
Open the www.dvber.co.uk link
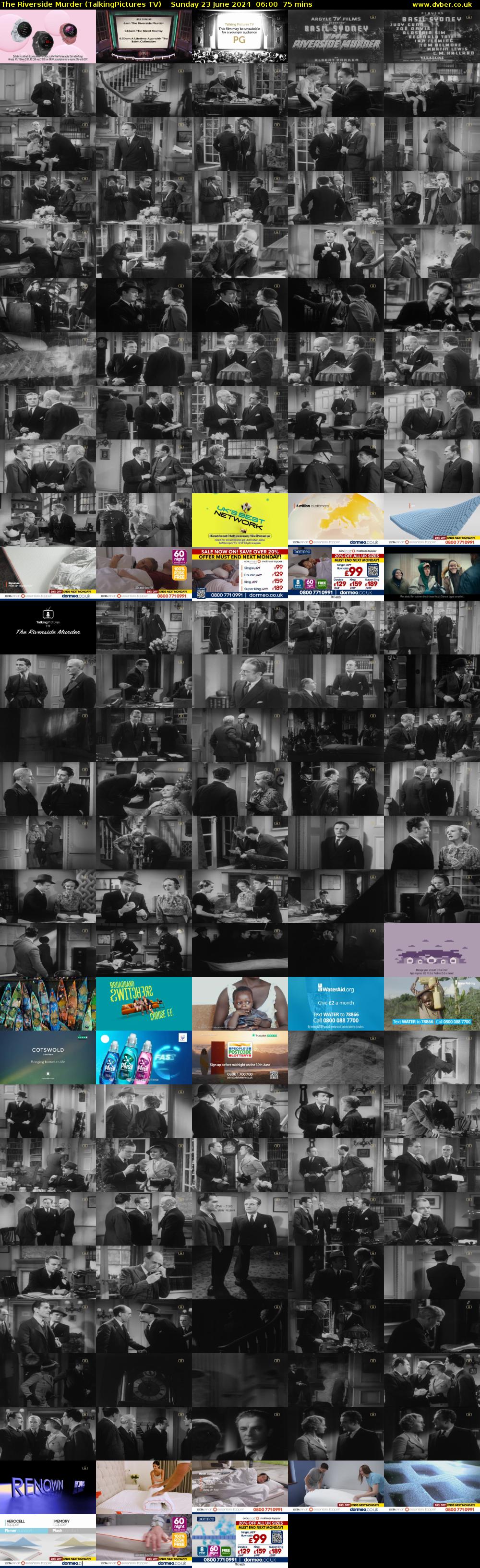(x=442, y=4)
